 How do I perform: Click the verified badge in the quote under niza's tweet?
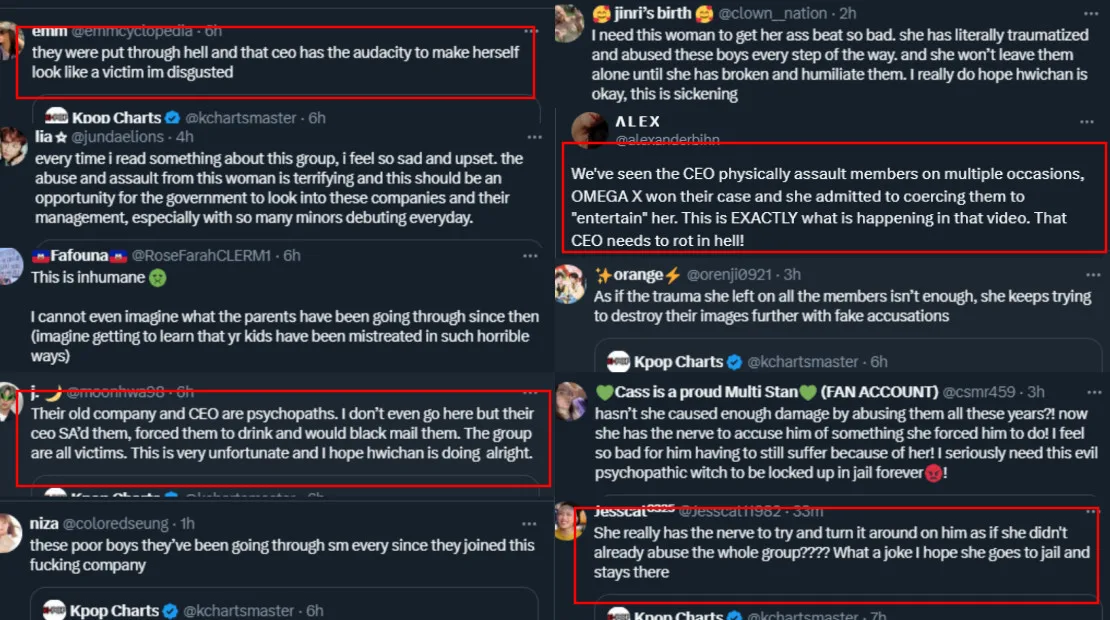click(x=173, y=610)
